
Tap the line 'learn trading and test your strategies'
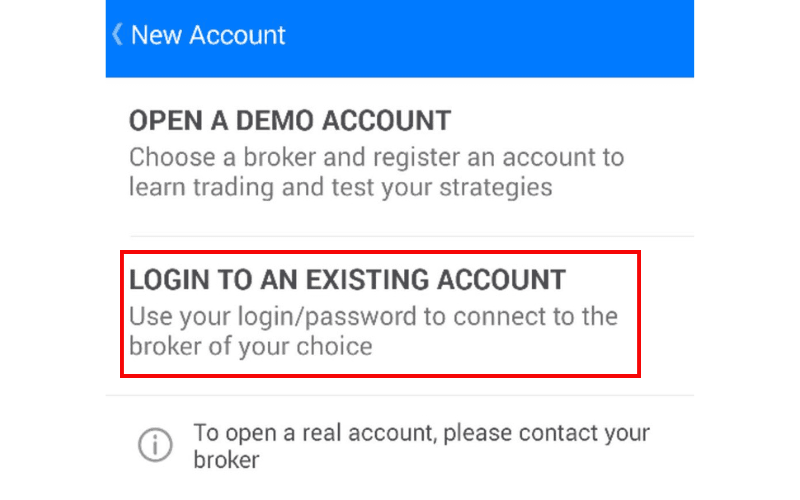coord(340,187)
